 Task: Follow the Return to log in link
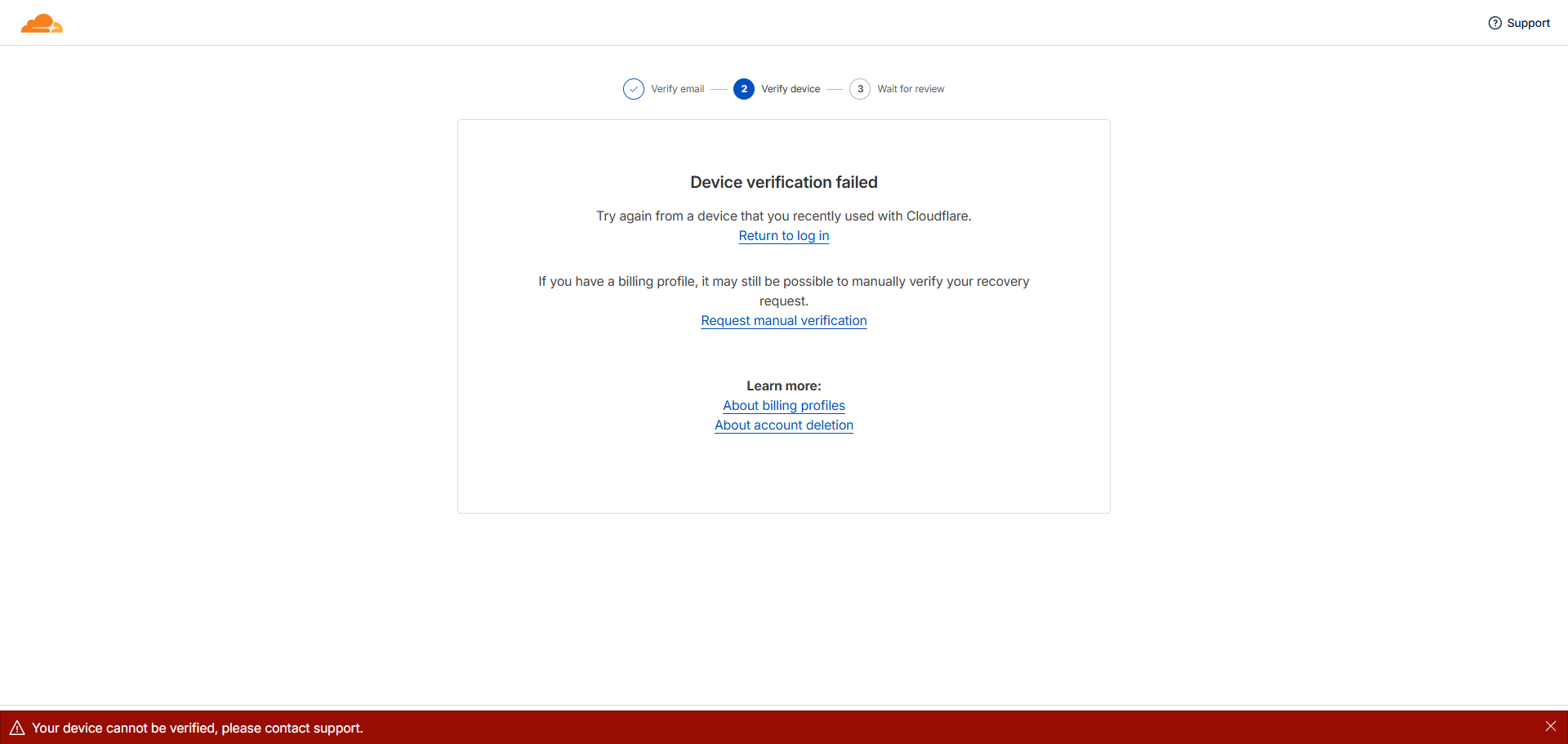click(x=783, y=236)
